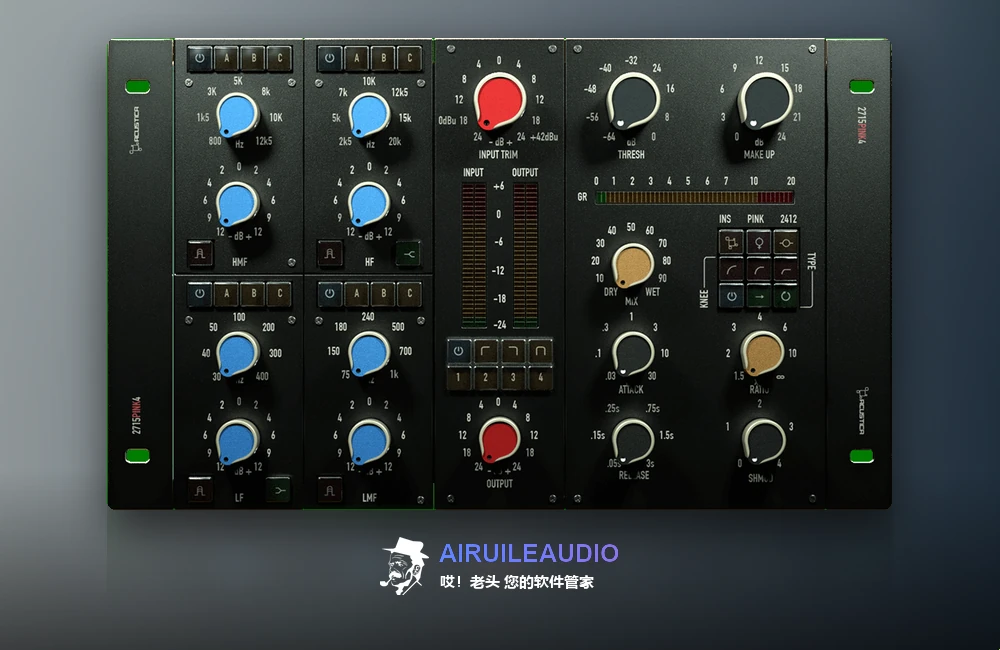
Task: Click the red OUTPUT knob
Action: (x=499, y=439)
